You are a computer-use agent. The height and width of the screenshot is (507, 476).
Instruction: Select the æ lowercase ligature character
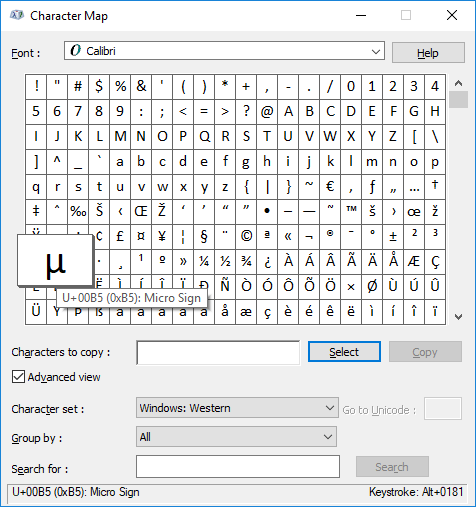pos(246,311)
